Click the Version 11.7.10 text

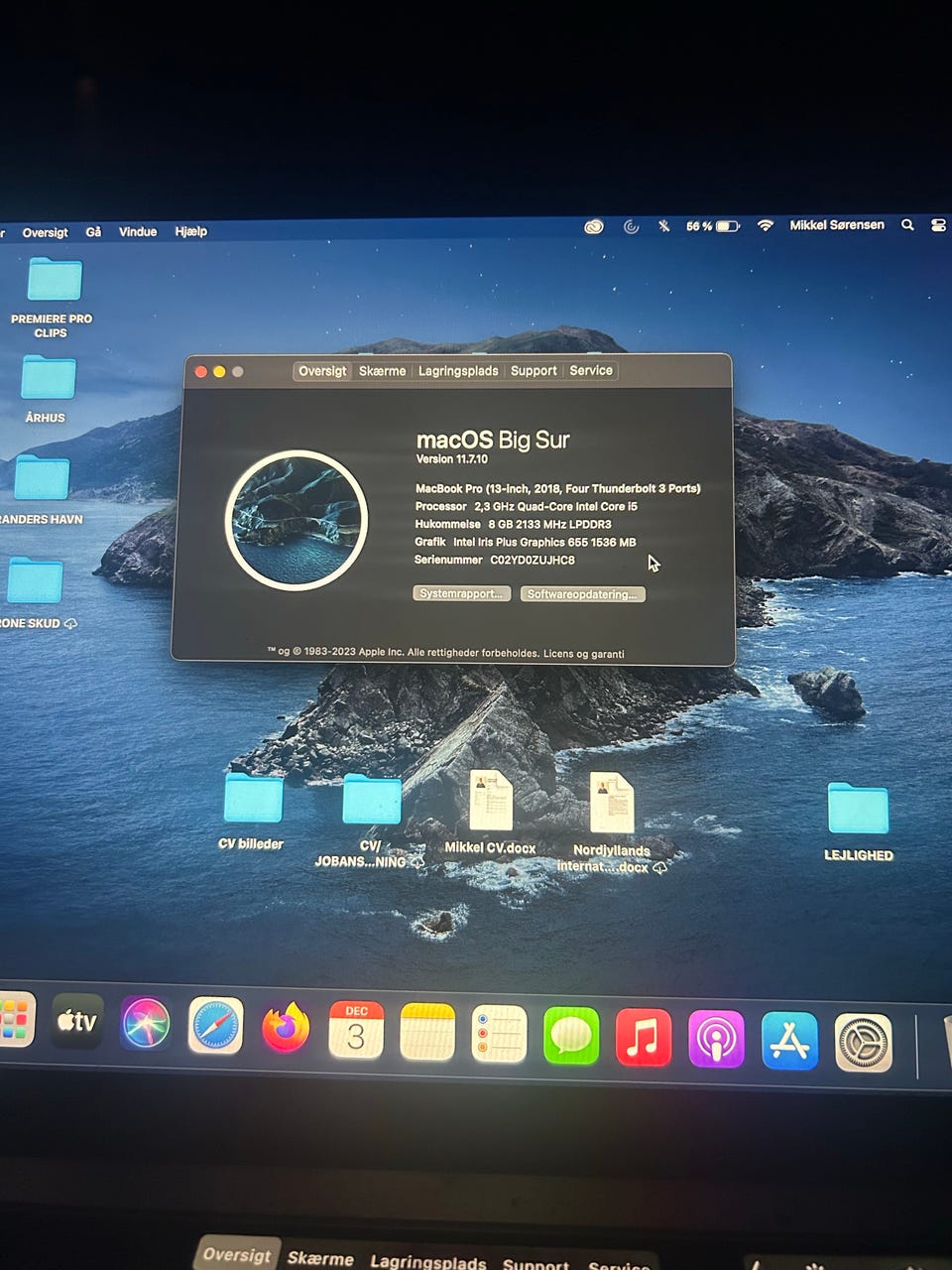pos(452,459)
